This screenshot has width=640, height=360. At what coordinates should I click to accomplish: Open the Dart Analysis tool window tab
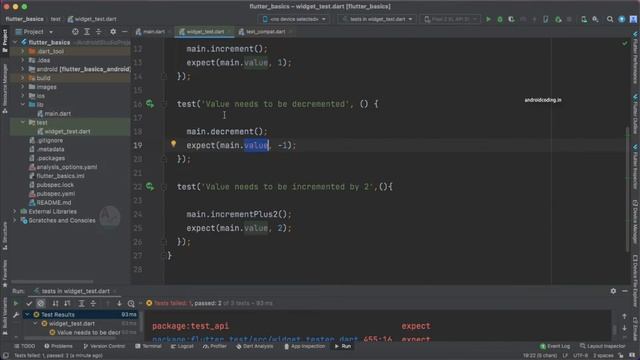click(255, 346)
